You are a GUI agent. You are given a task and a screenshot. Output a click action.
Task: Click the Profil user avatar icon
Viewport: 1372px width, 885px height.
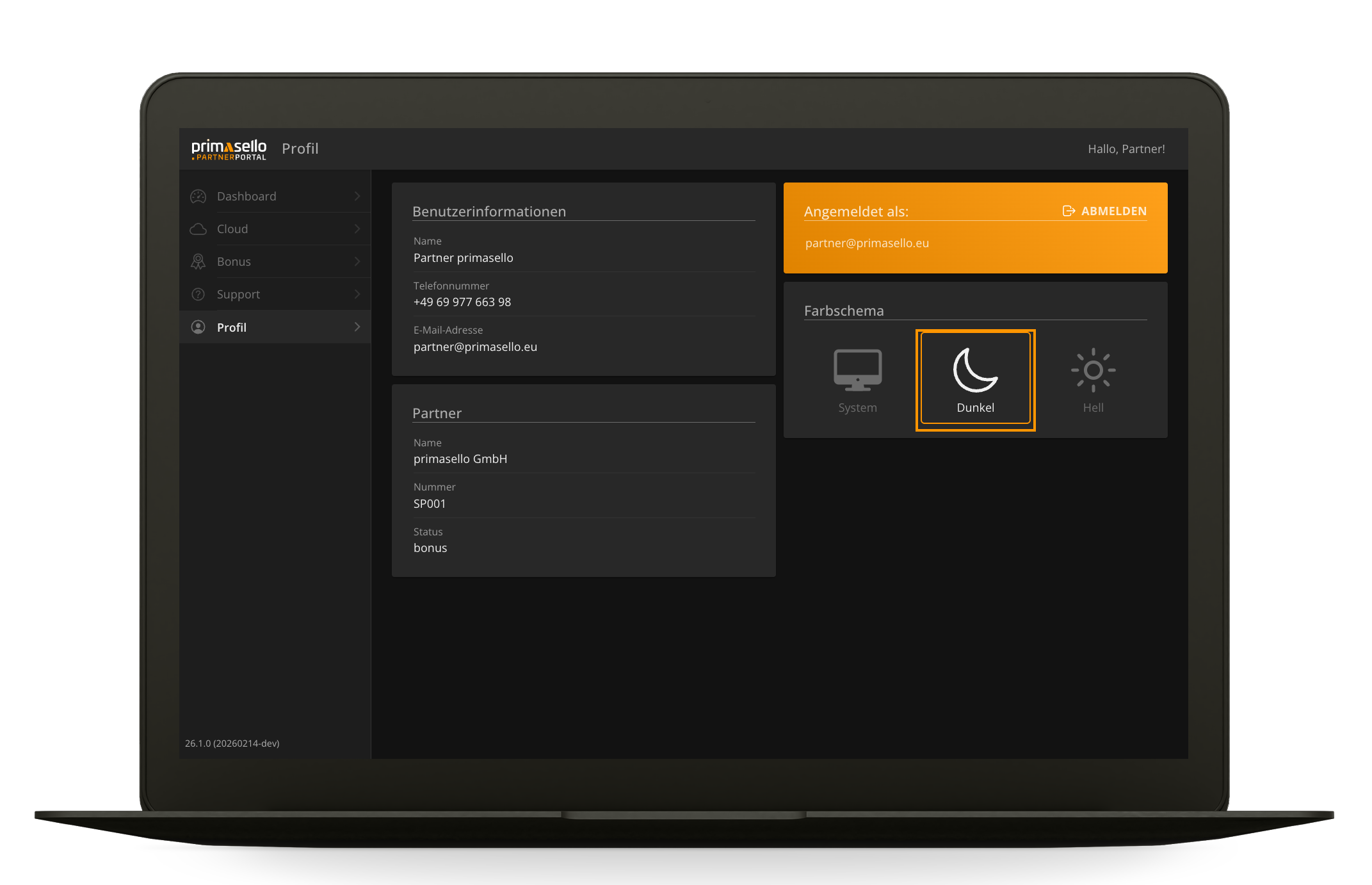pyautogui.click(x=198, y=327)
